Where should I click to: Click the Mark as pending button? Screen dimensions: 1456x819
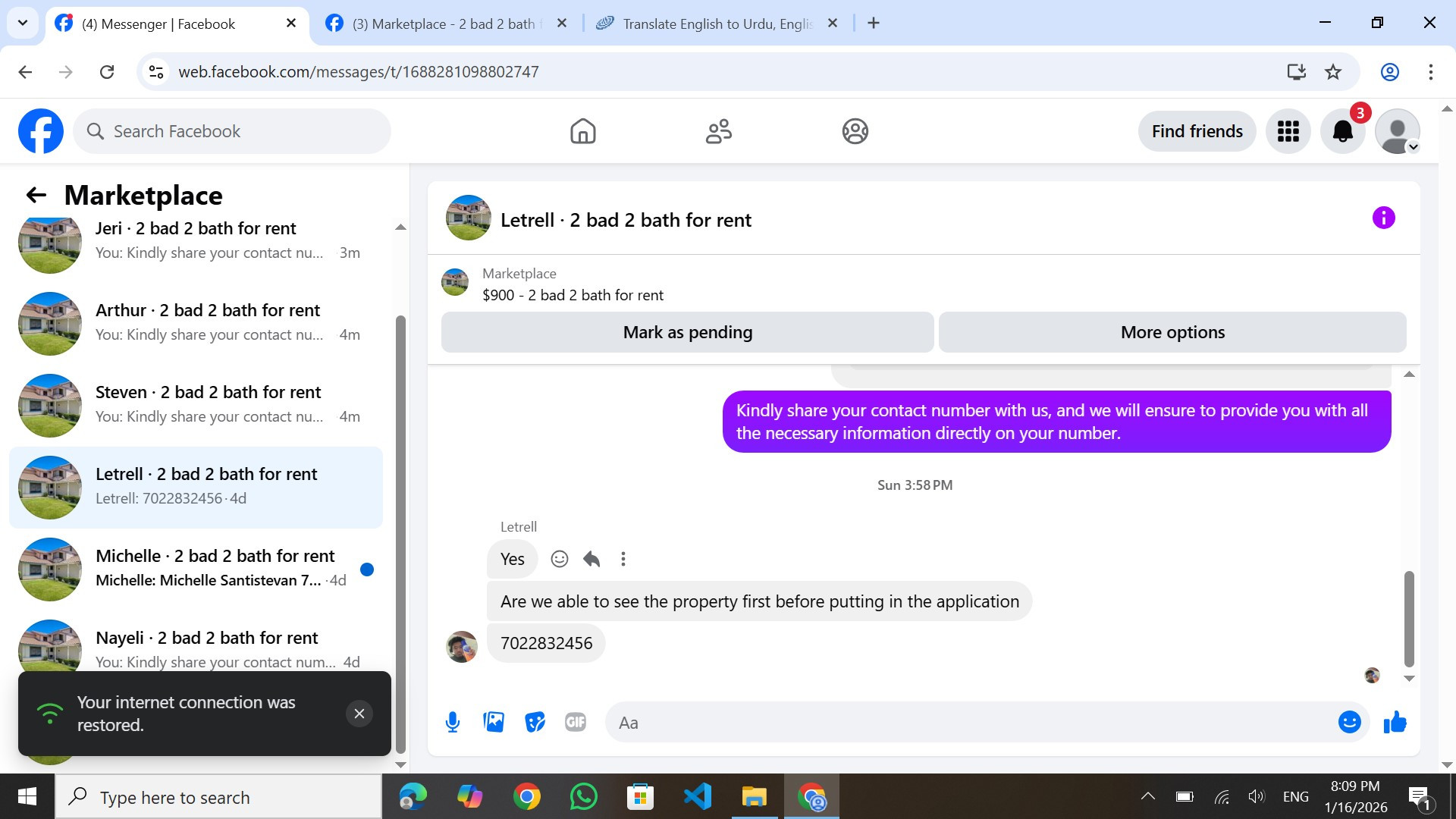coord(687,332)
